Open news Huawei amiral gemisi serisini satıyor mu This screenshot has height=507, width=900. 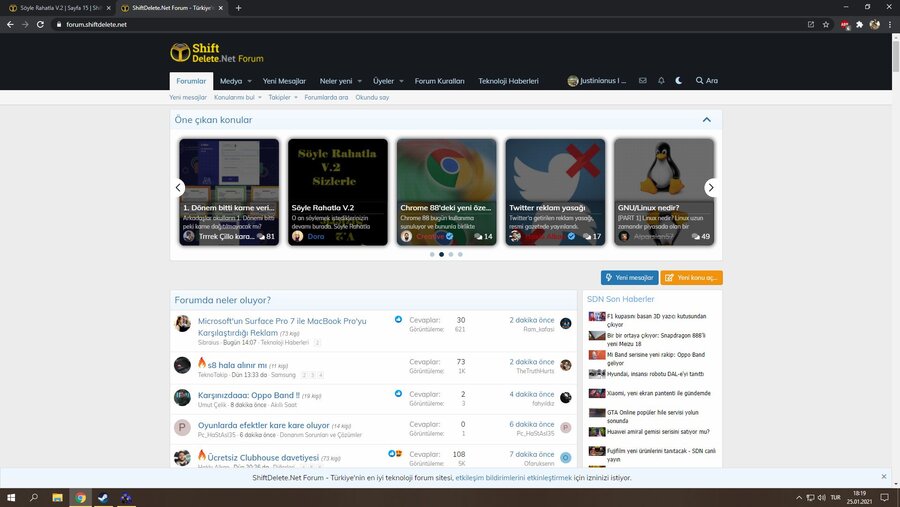coord(658,432)
